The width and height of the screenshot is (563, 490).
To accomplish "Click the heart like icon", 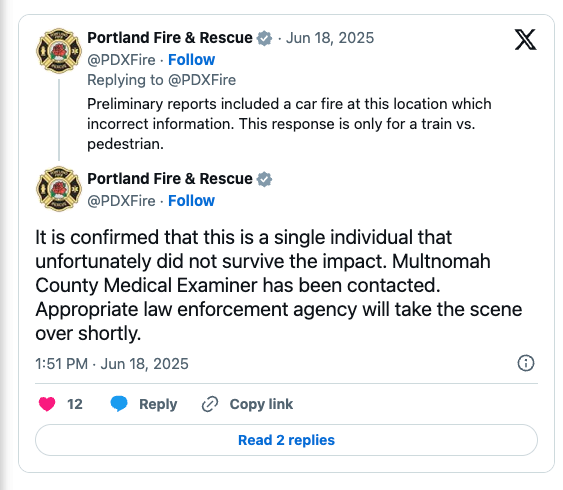I will point(47,404).
